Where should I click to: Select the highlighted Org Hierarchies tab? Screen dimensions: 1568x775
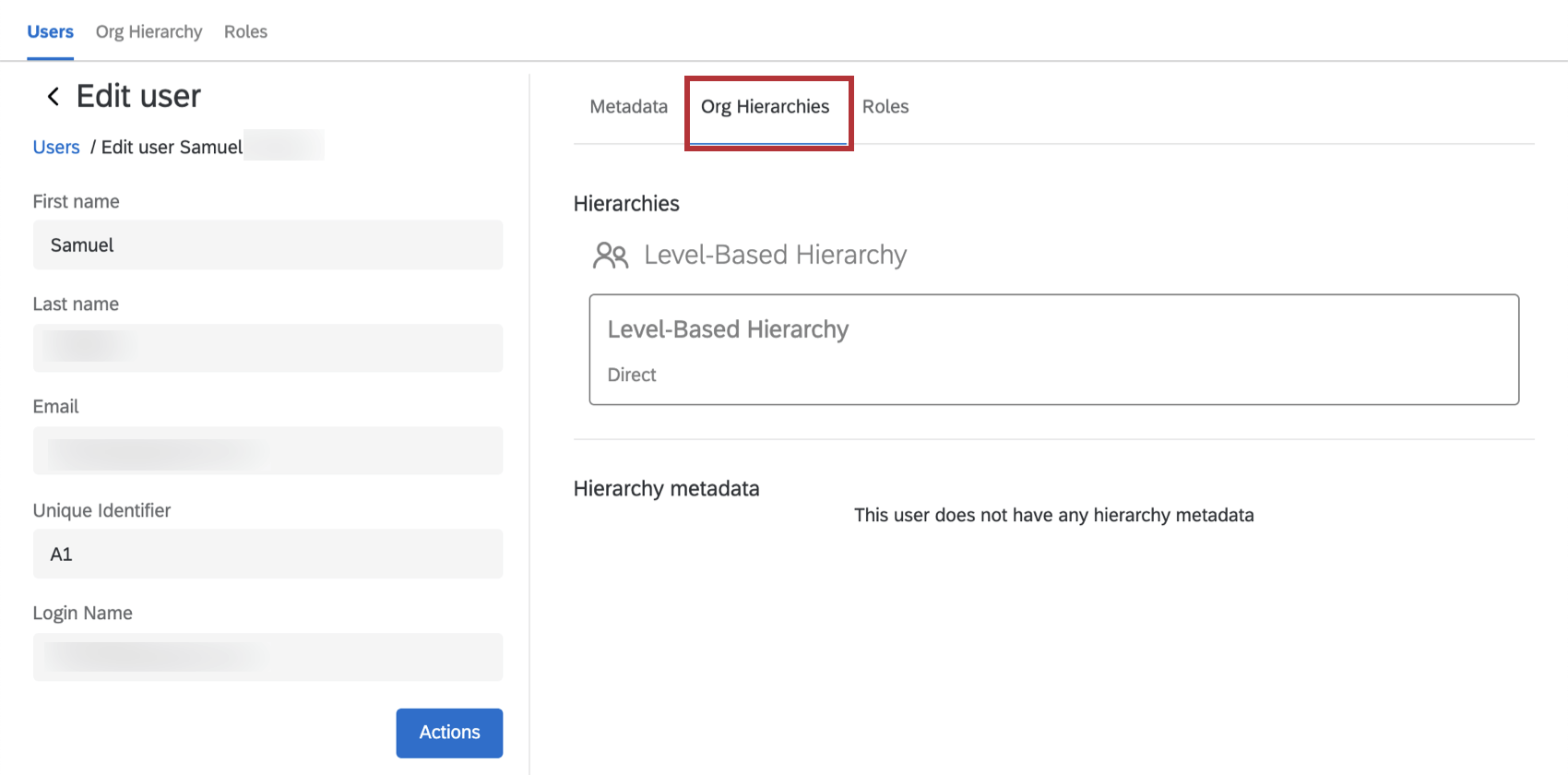pyautogui.click(x=765, y=107)
